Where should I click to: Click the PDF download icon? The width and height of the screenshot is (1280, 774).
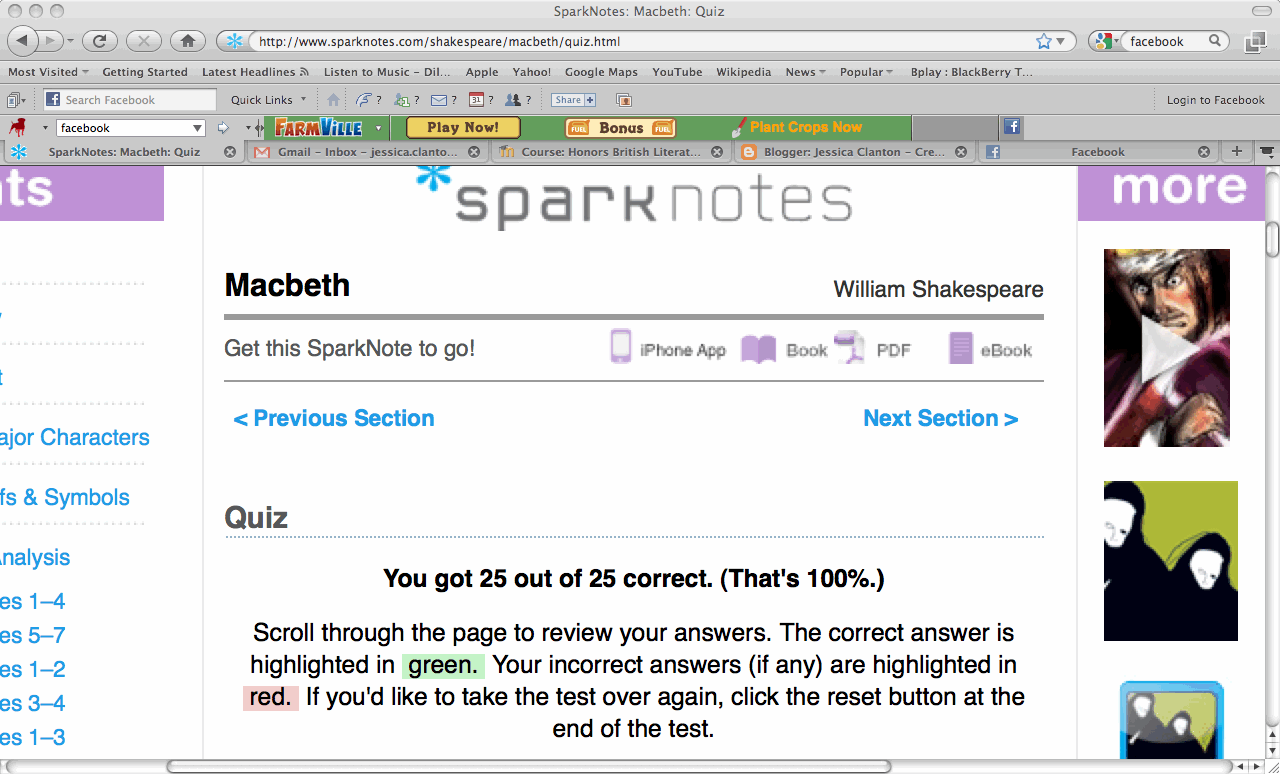[849, 347]
